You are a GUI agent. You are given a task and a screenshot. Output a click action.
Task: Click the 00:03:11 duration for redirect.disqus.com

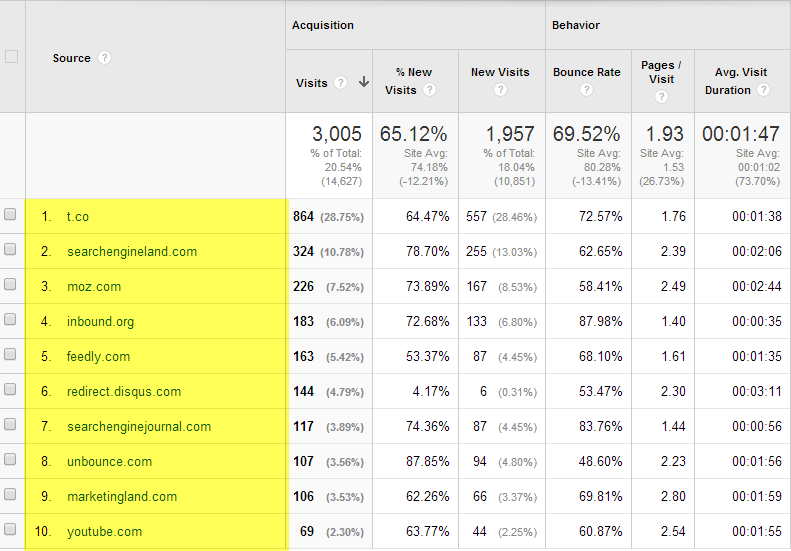[757, 392]
